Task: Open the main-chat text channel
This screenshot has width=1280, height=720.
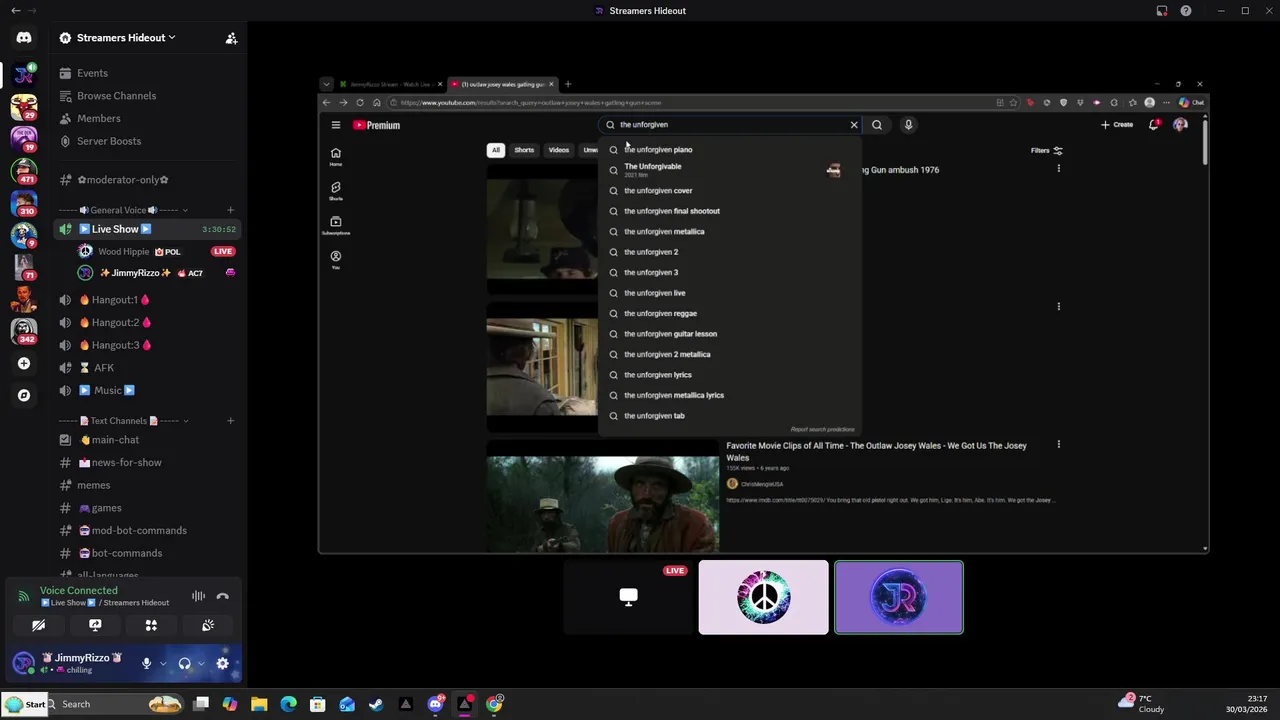Action: point(148,440)
